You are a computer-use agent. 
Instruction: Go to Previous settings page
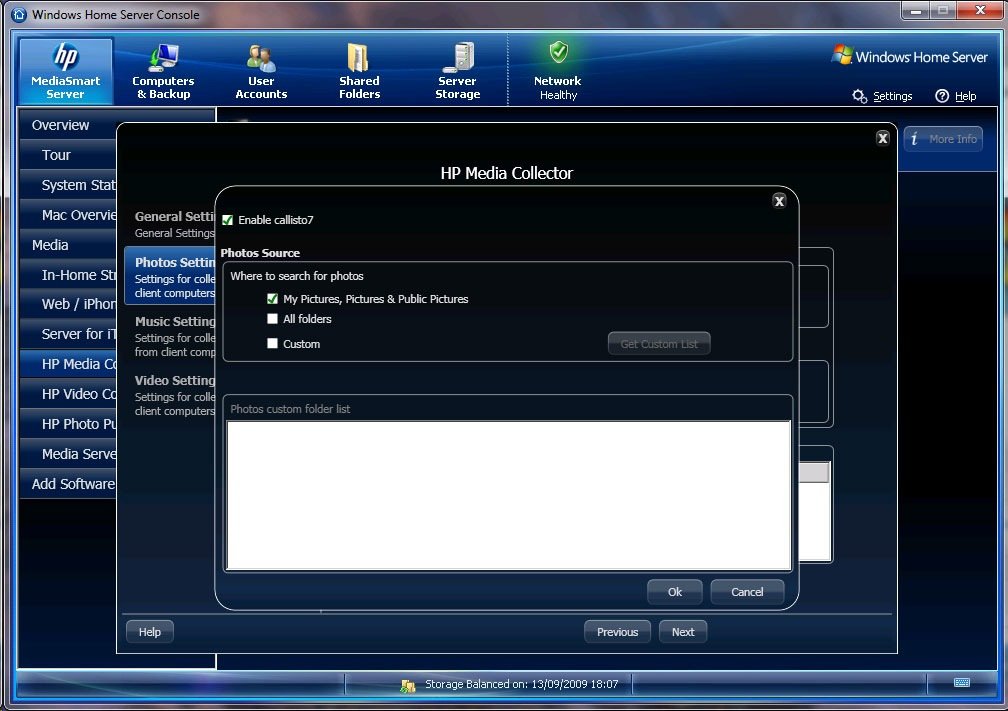(617, 632)
